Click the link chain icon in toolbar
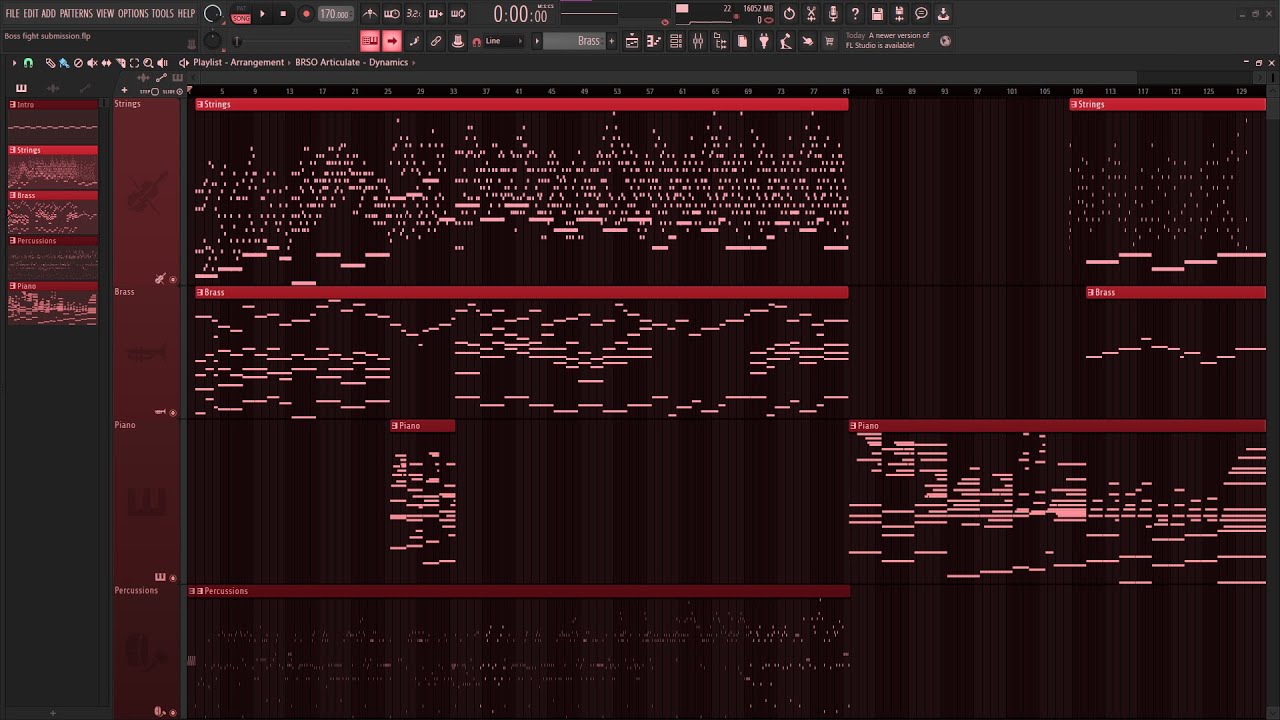 click(x=436, y=41)
